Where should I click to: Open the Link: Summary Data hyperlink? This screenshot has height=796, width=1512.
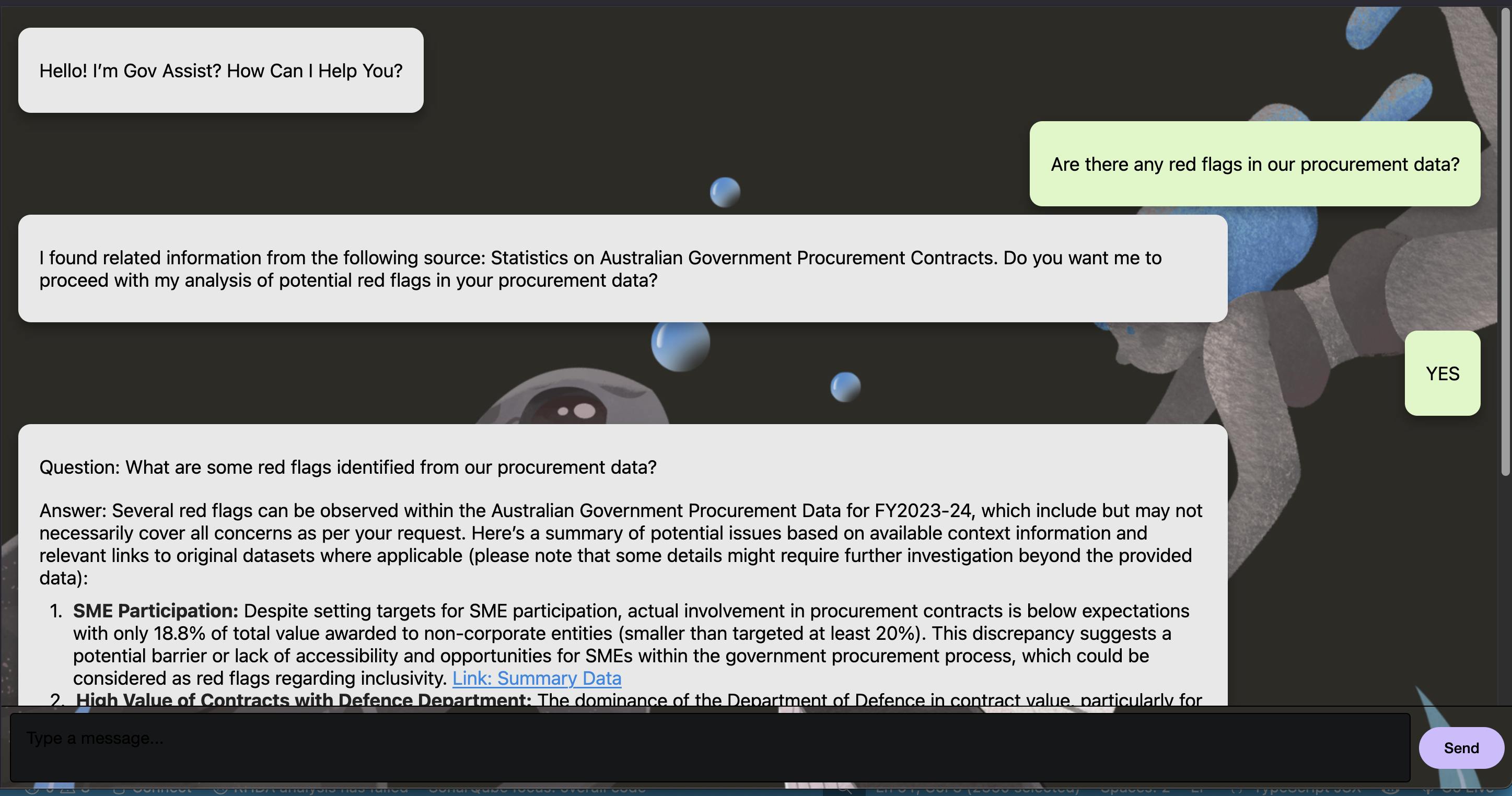(536, 678)
